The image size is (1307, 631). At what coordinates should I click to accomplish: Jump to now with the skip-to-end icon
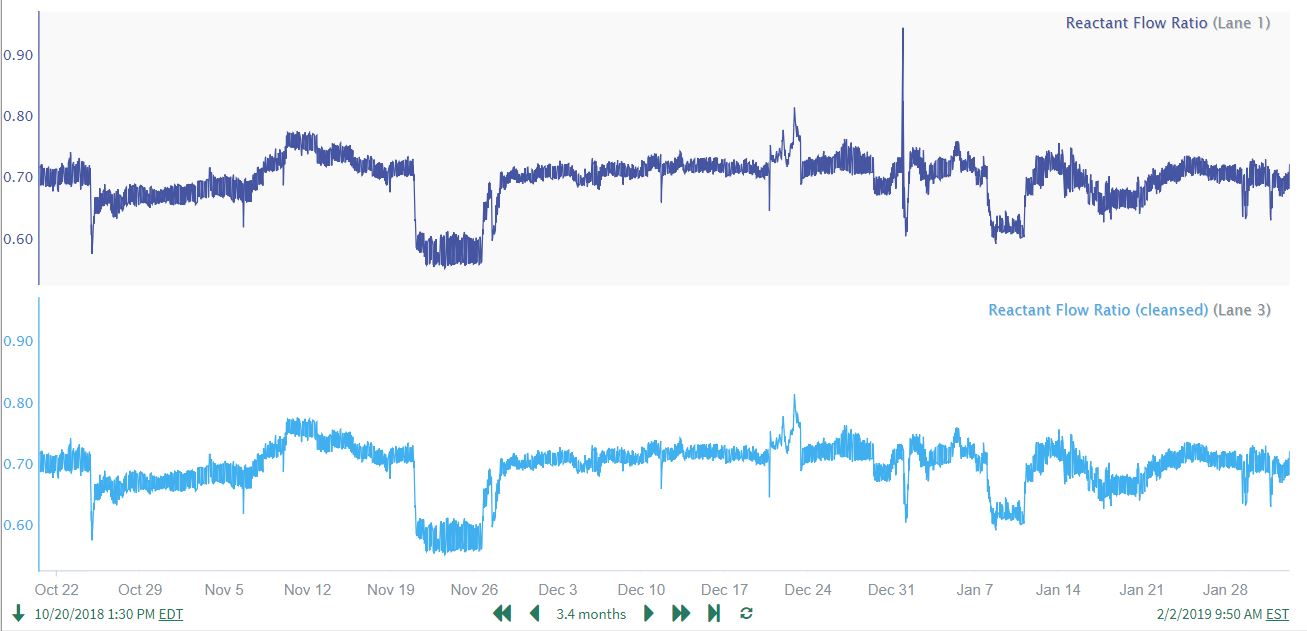click(714, 613)
